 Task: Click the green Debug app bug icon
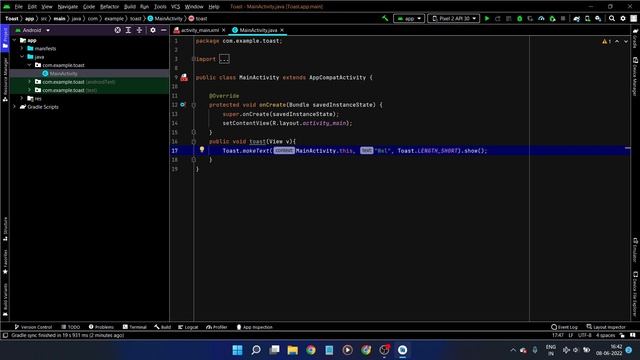pos(520,18)
